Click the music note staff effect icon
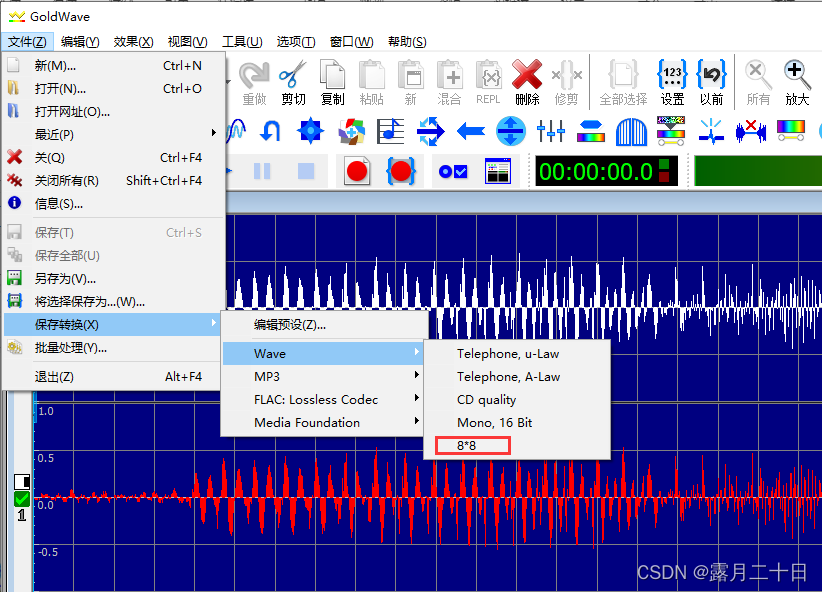 [391, 131]
